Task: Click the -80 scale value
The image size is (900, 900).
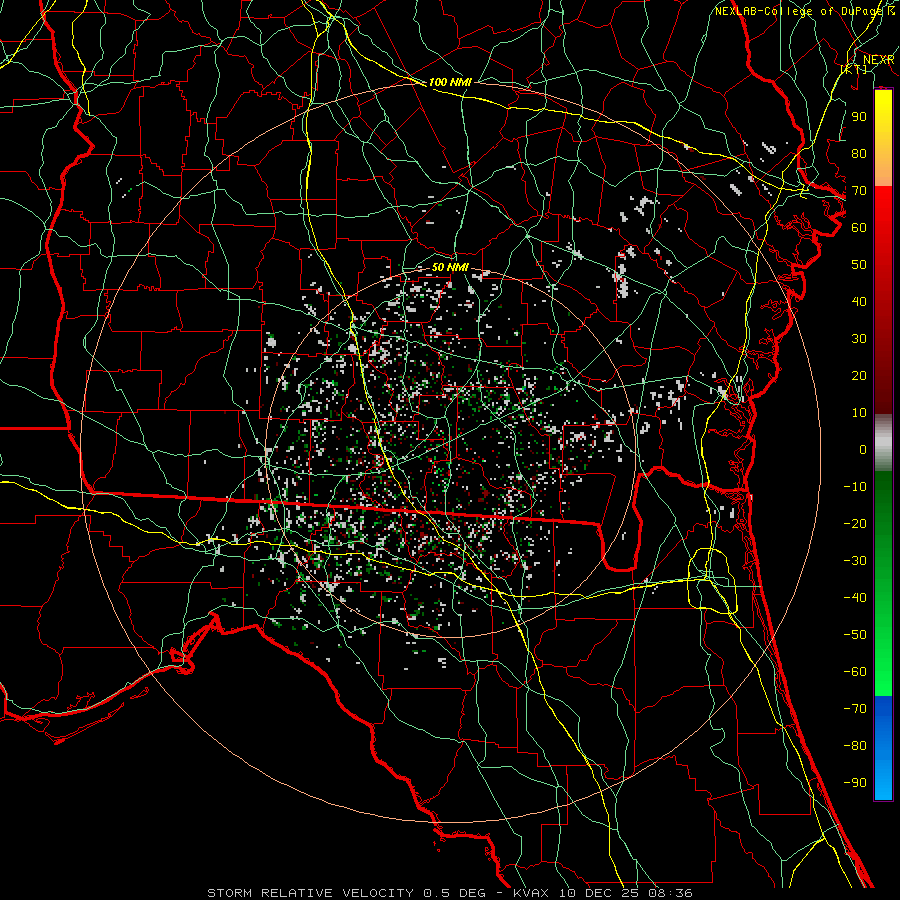Action: [855, 746]
